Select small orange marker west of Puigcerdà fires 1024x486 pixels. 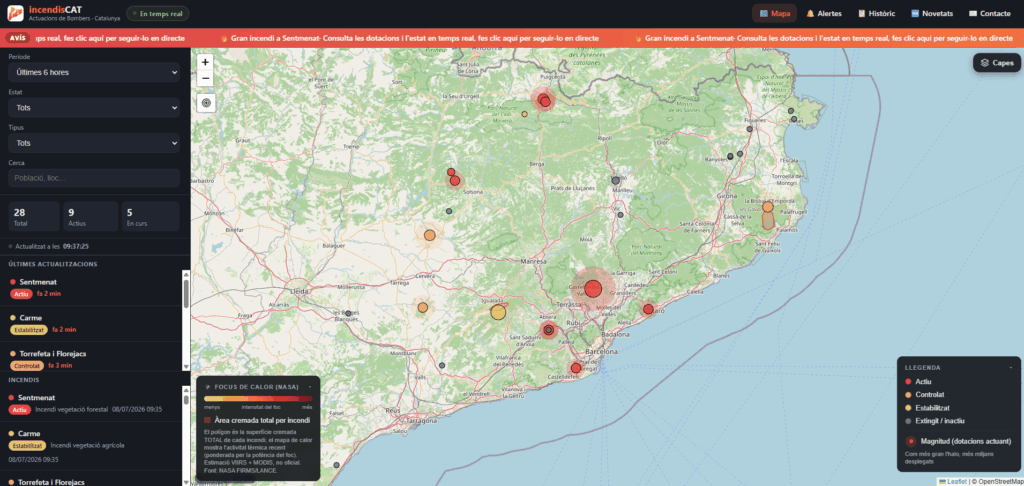(524, 114)
